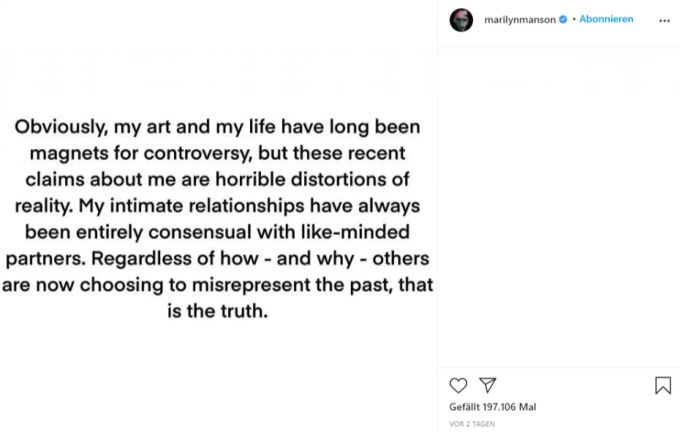
Task: Click the line are now choosing to misrepresent
Action: [x=217, y=285]
